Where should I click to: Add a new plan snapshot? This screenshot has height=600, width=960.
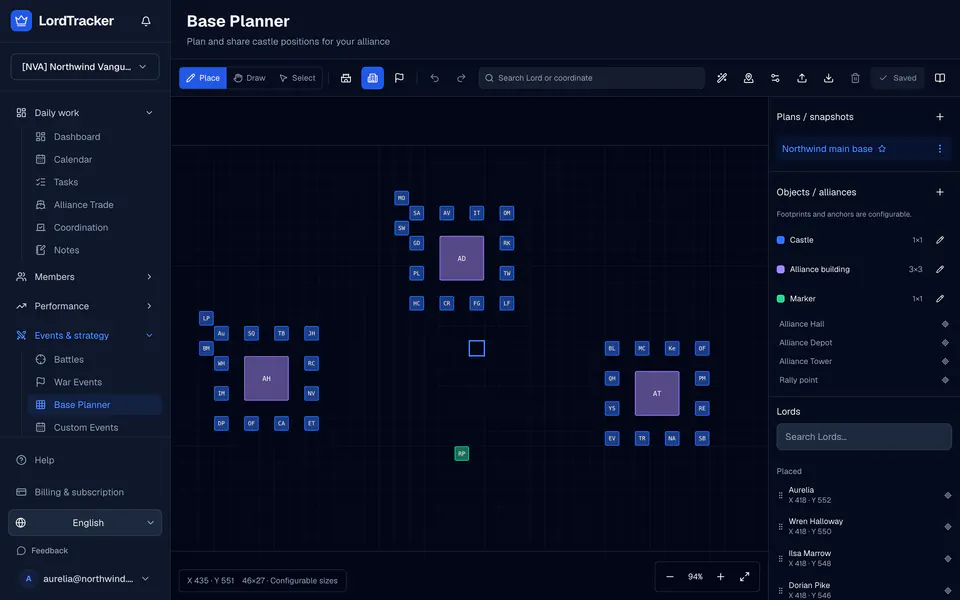(x=940, y=116)
